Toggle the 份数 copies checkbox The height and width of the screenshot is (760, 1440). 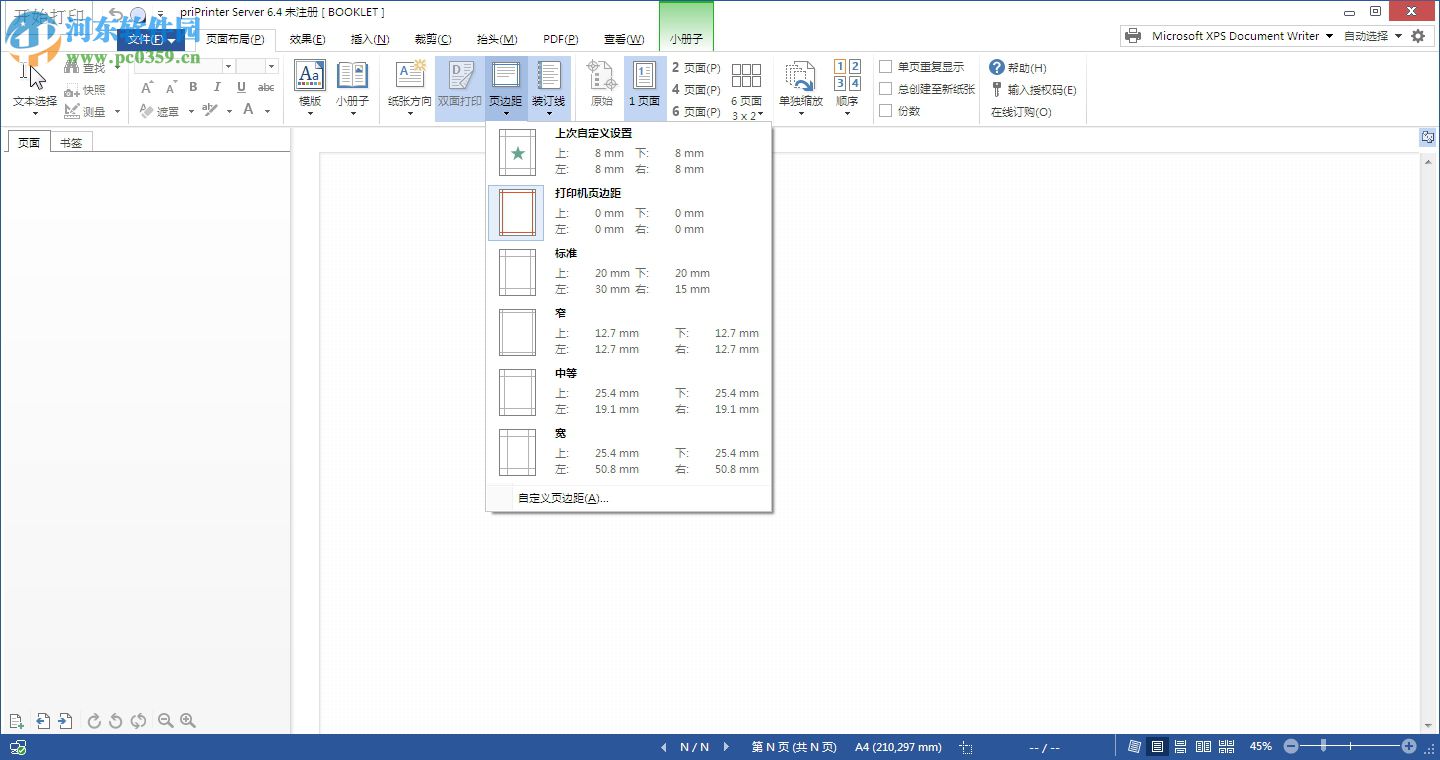point(884,111)
